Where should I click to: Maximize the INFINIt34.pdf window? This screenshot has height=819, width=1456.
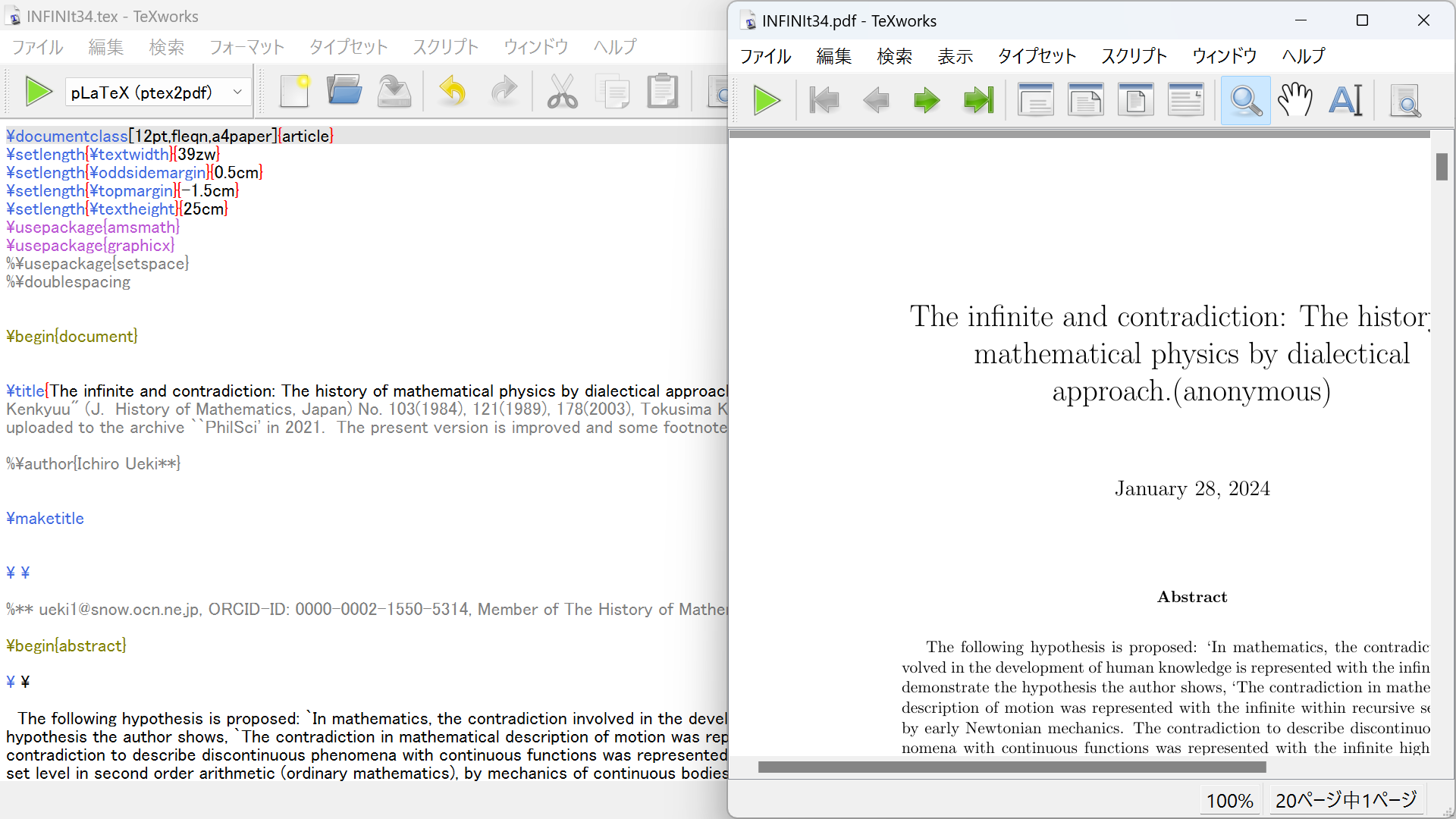click(1362, 20)
